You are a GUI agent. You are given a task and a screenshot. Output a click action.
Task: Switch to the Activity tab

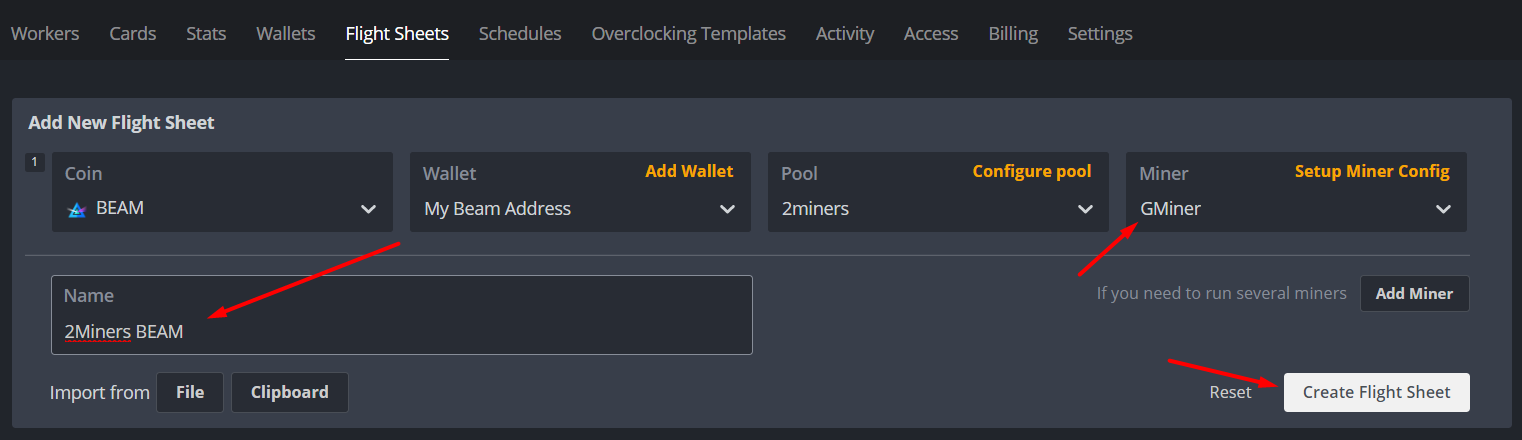pos(845,33)
